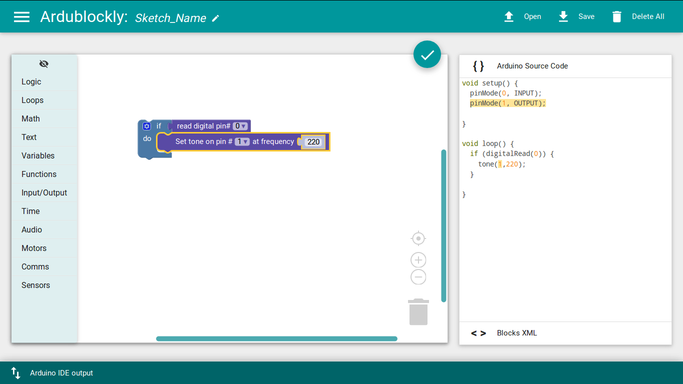Click the curly braces source code icon
Viewport: 683px width, 384px height.
point(478,66)
